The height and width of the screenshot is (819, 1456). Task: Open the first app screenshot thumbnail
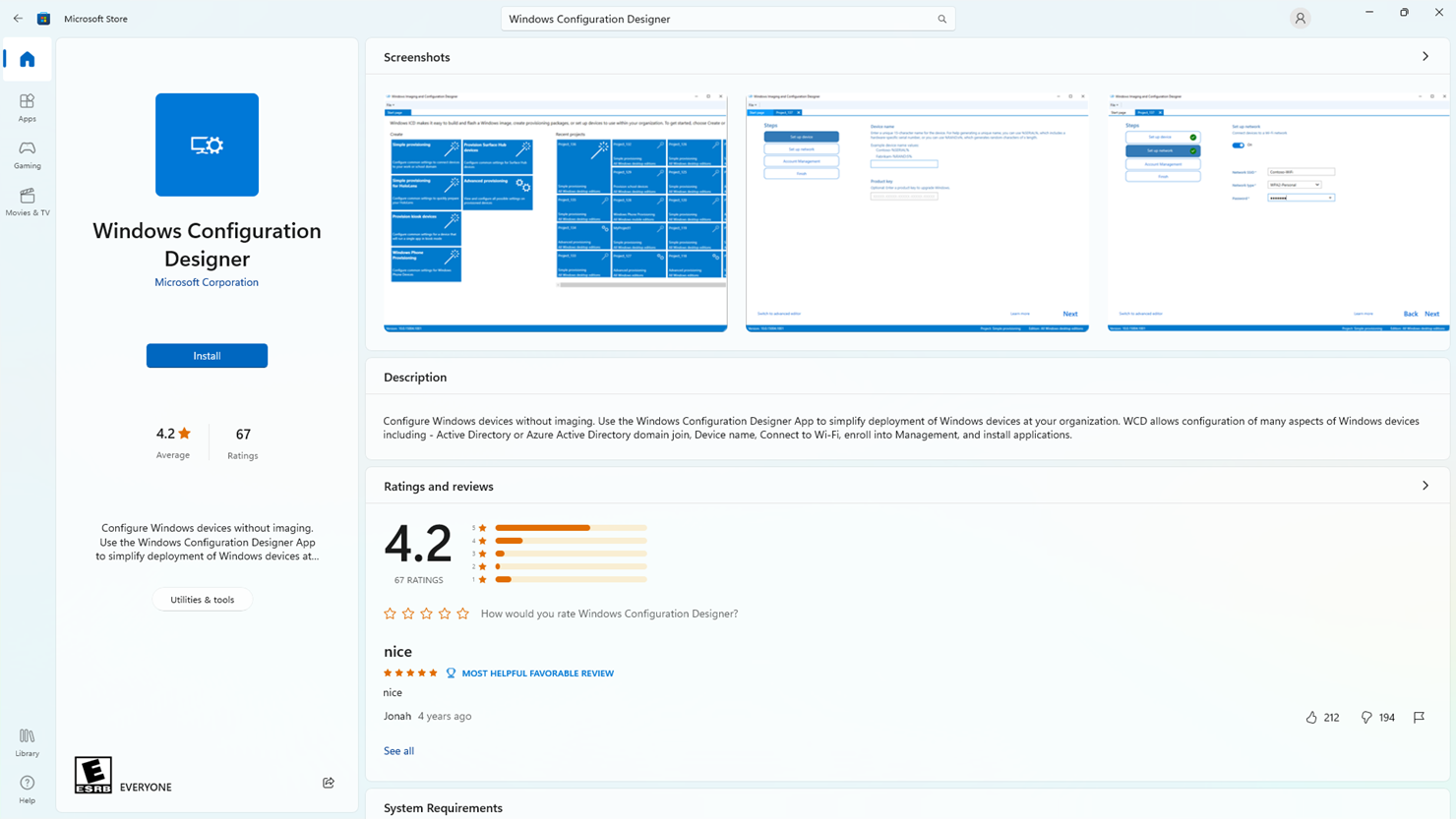click(x=555, y=212)
